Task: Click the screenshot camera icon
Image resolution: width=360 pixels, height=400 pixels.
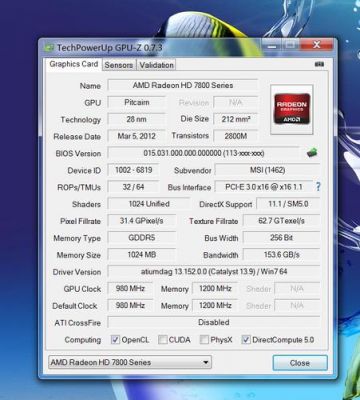Action: (319, 64)
